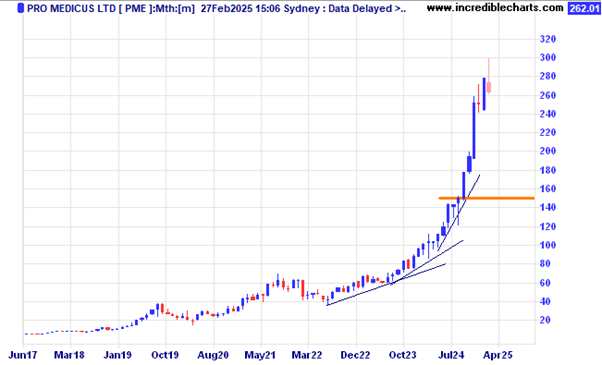Click the 80 price axis label
The height and width of the screenshot is (365, 602).
coord(545,264)
